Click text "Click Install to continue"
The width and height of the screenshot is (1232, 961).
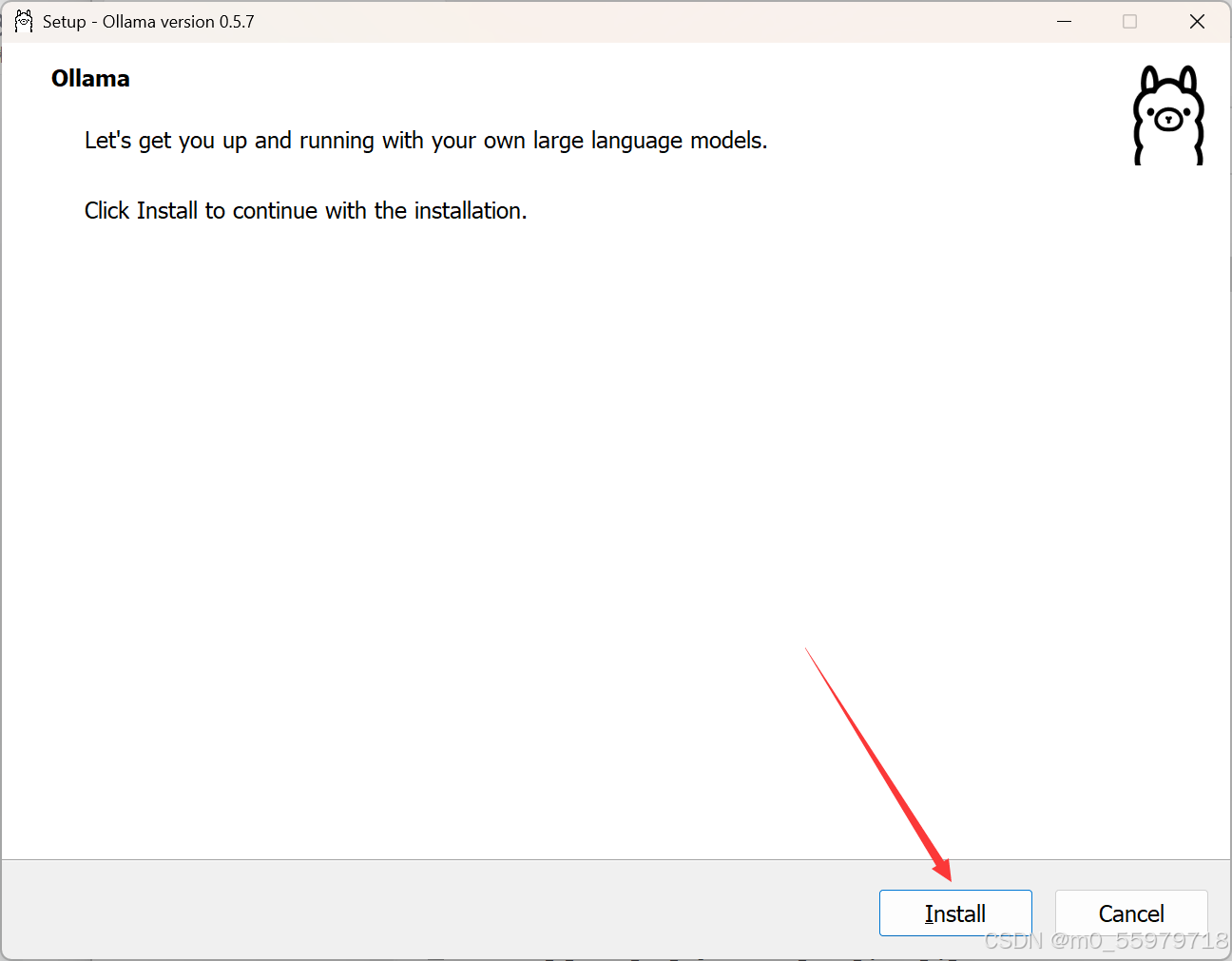[x=201, y=211]
